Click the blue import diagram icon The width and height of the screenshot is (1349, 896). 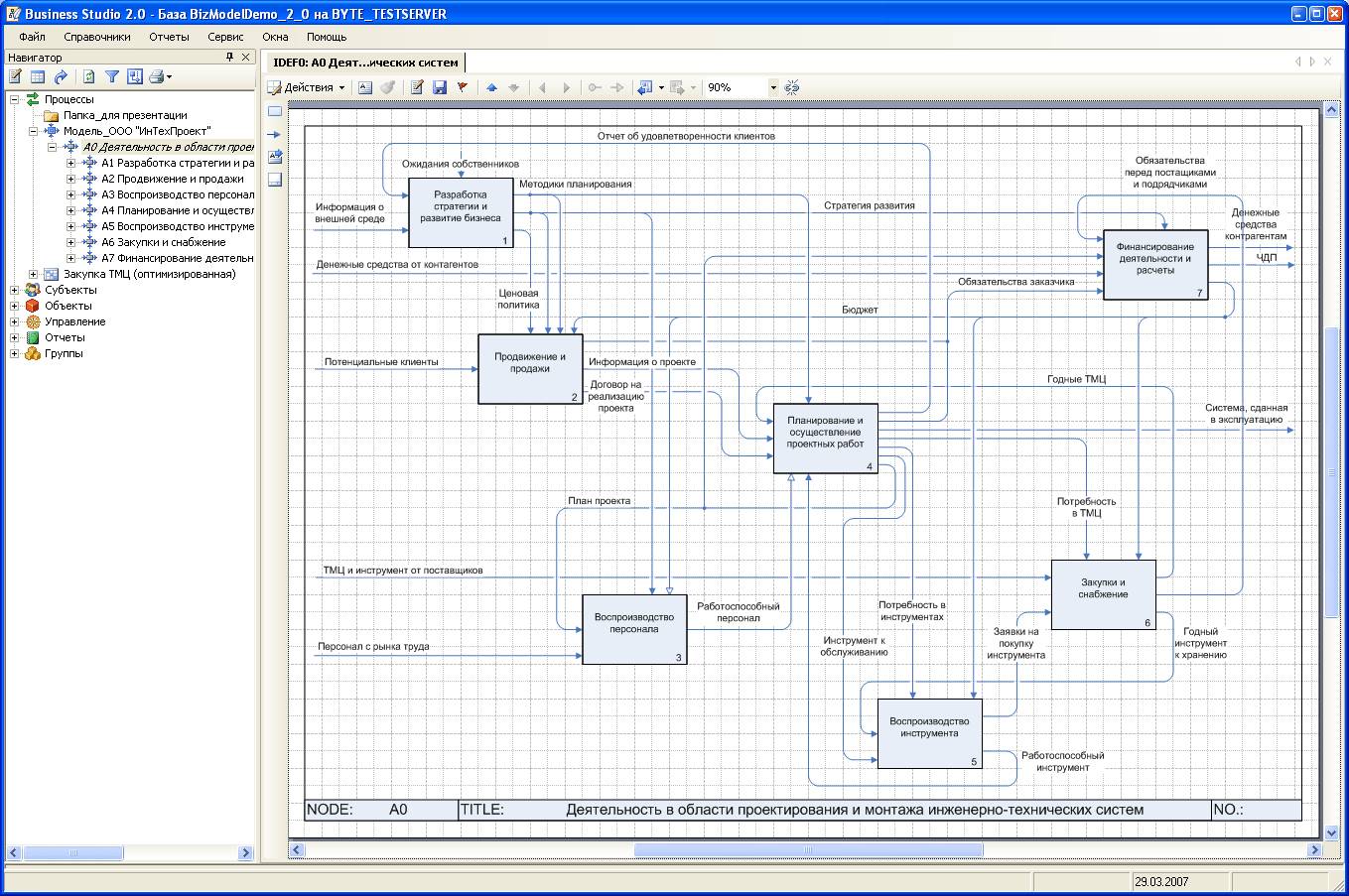point(645,87)
